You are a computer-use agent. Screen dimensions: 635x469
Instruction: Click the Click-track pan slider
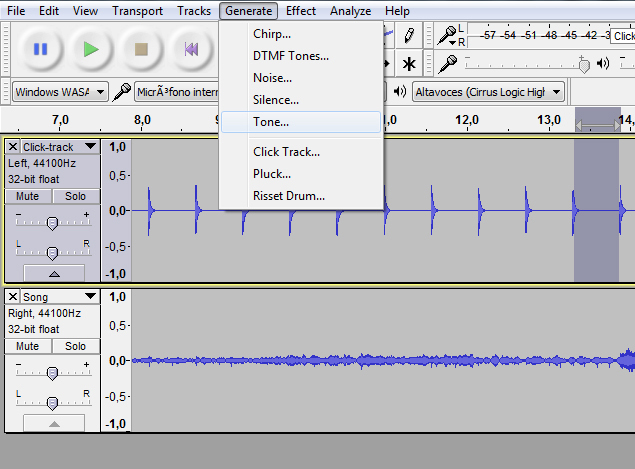click(x=53, y=251)
